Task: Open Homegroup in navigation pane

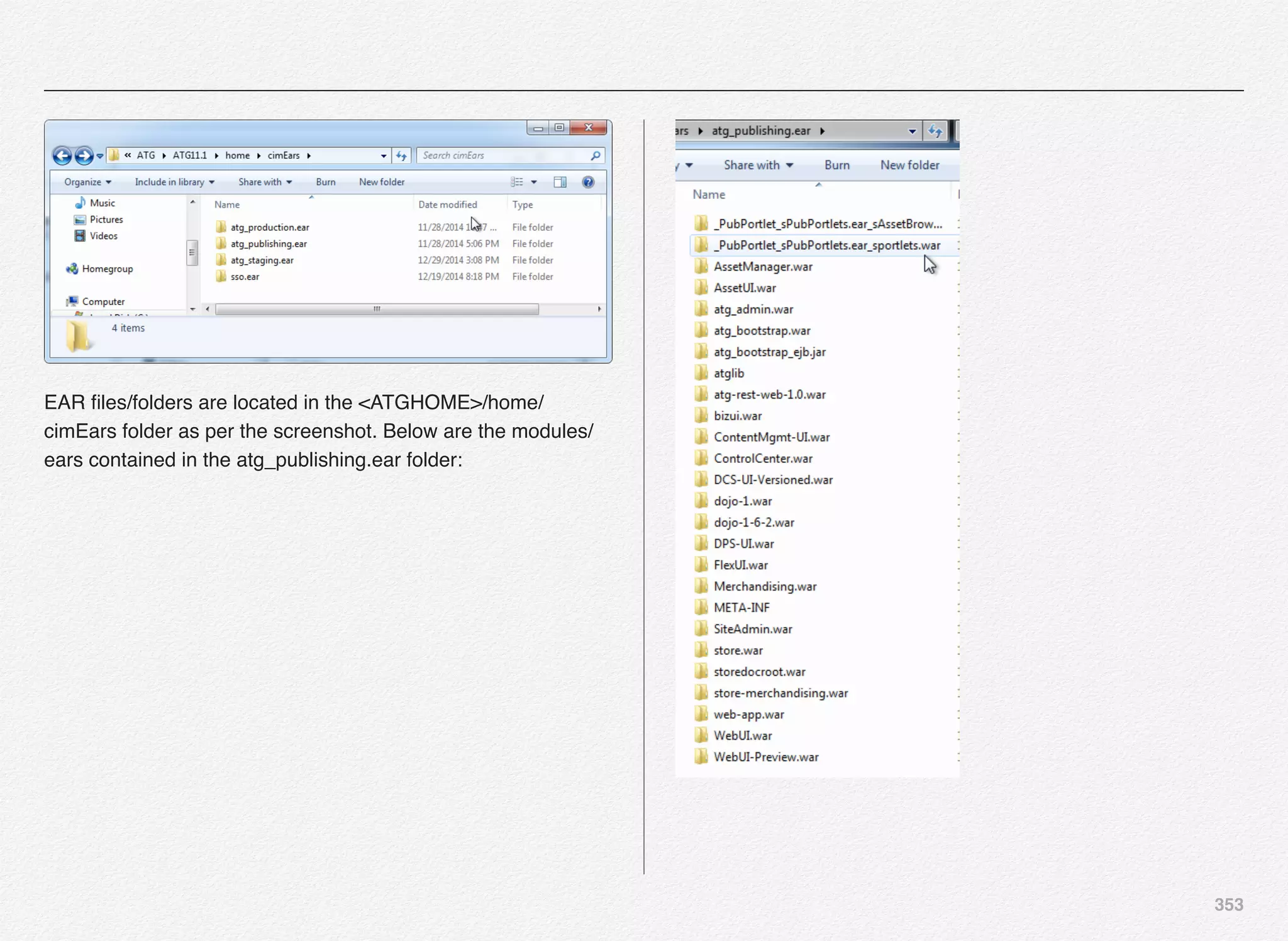Action: (x=99, y=269)
